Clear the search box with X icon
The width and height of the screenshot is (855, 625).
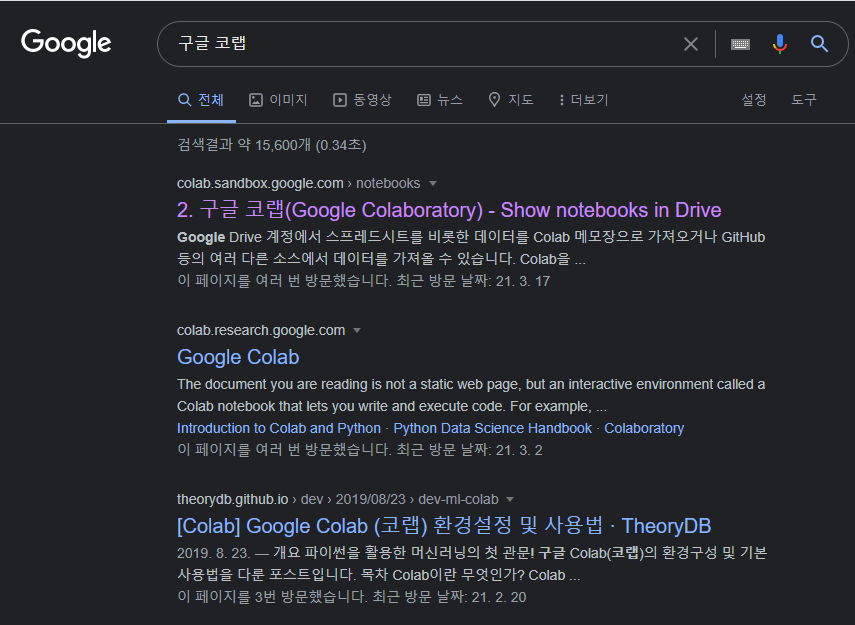click(x=691, y=44)
